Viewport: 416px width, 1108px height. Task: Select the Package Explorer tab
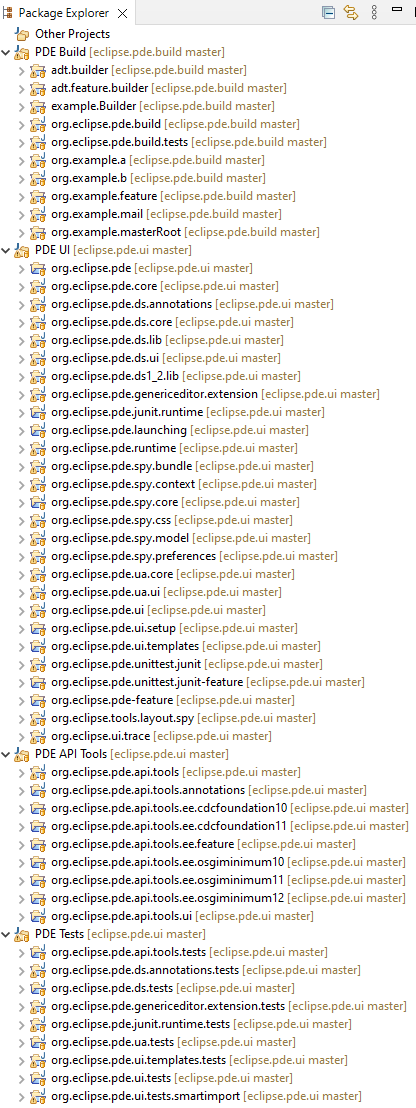pos(57,13)
